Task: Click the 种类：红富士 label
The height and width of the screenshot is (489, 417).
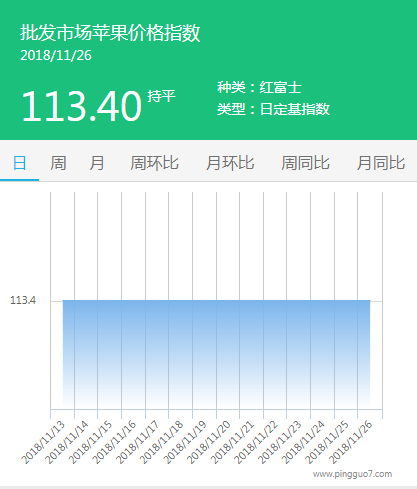Action: [259, 87]
